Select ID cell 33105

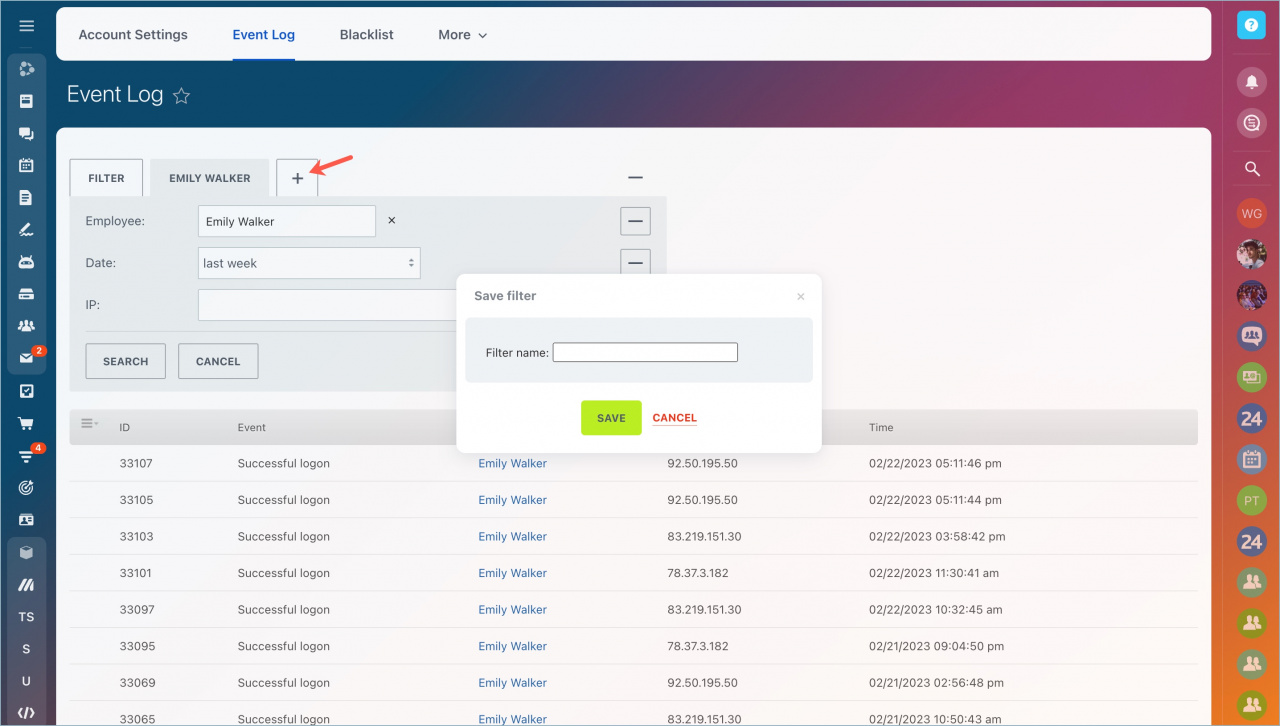136,500
